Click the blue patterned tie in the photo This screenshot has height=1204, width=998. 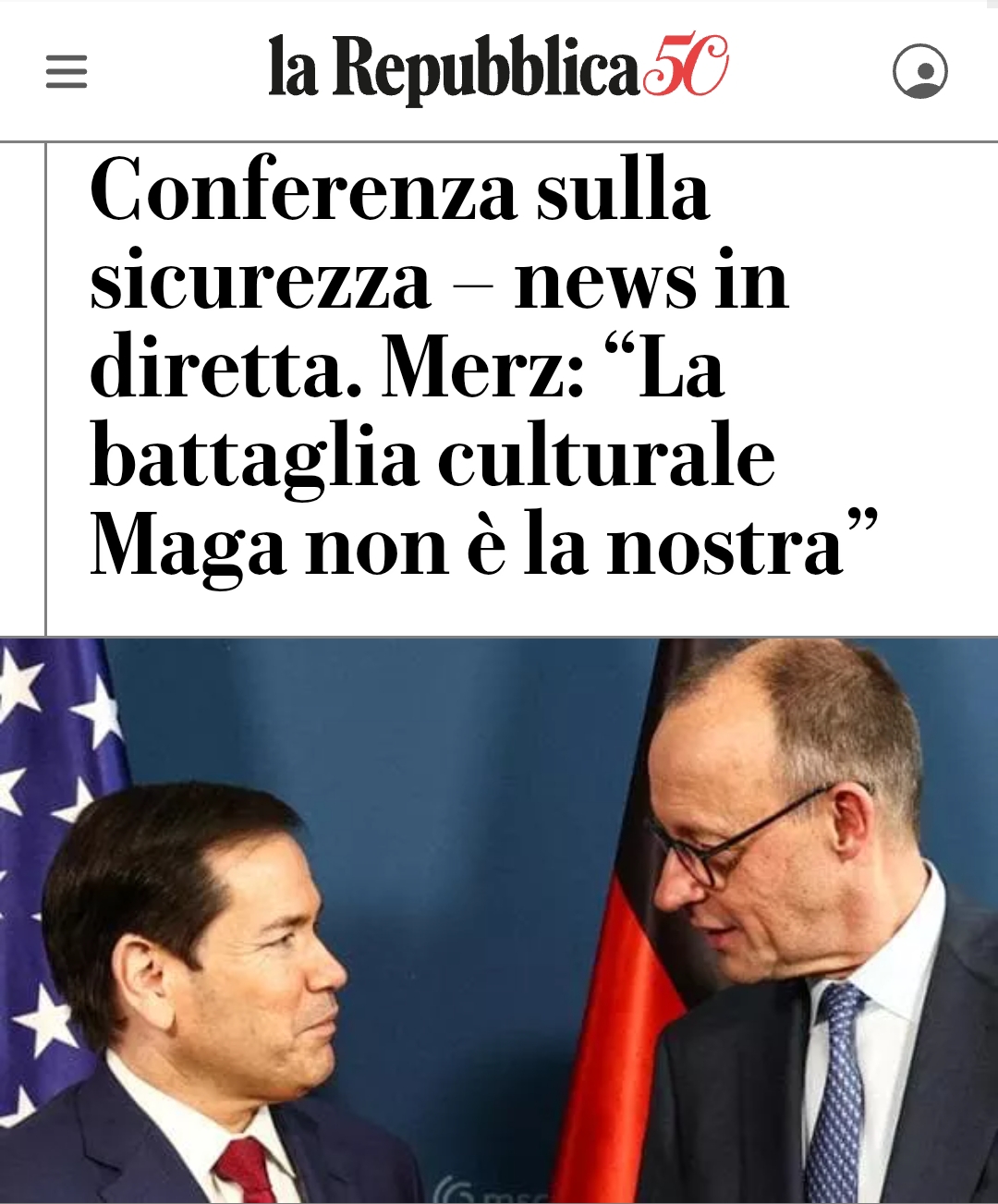coord(834,1095)
